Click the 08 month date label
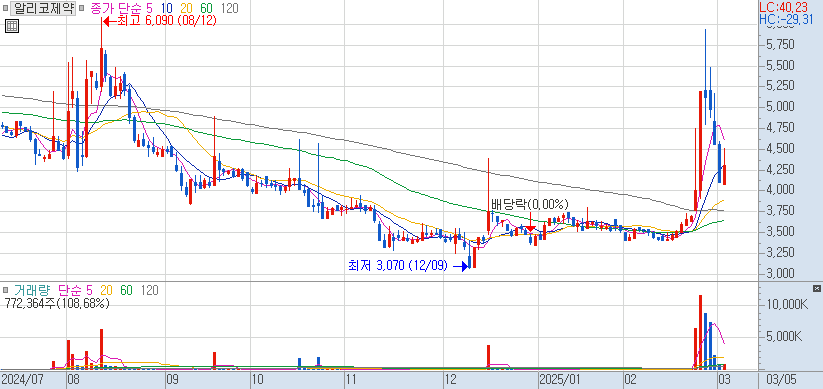The width and height of the screenshot is (823, 389). pyautogui.click(x=73, y=380)
